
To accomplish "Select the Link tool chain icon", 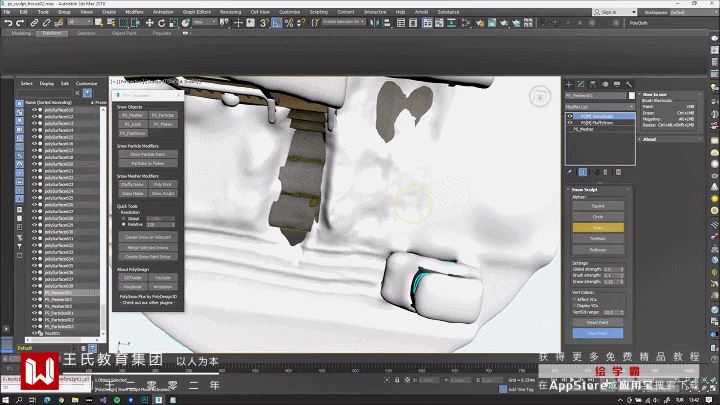I will click(x=34, y=22).
